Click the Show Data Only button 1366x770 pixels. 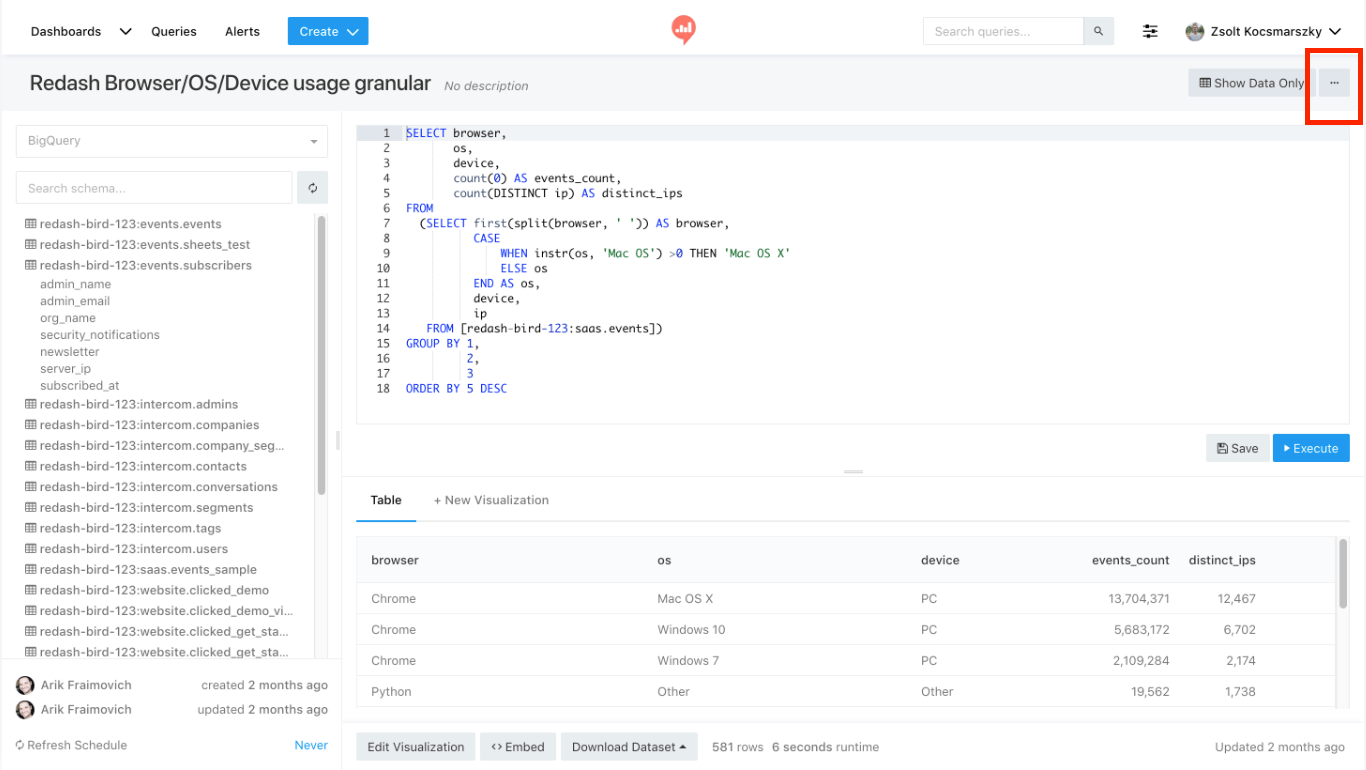click(1251, 83)
